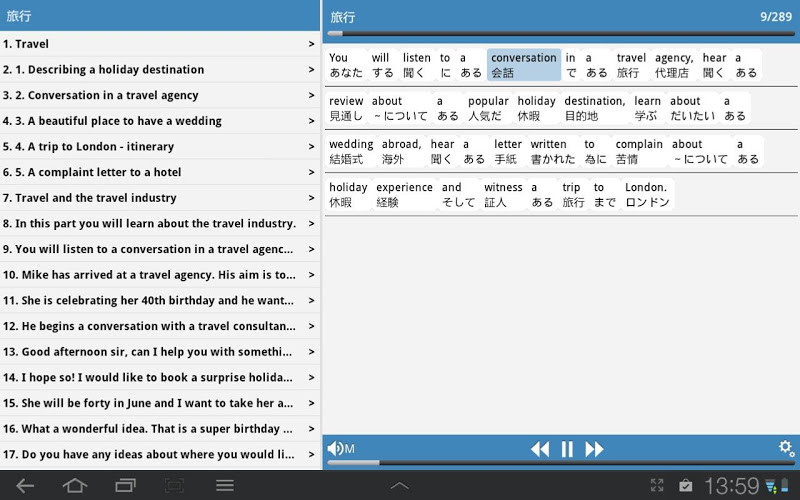The height and width of the screenshot is (500, 800).
Task: Expand arrow for row 12 'He begins a conversation'
Action: 311,326
